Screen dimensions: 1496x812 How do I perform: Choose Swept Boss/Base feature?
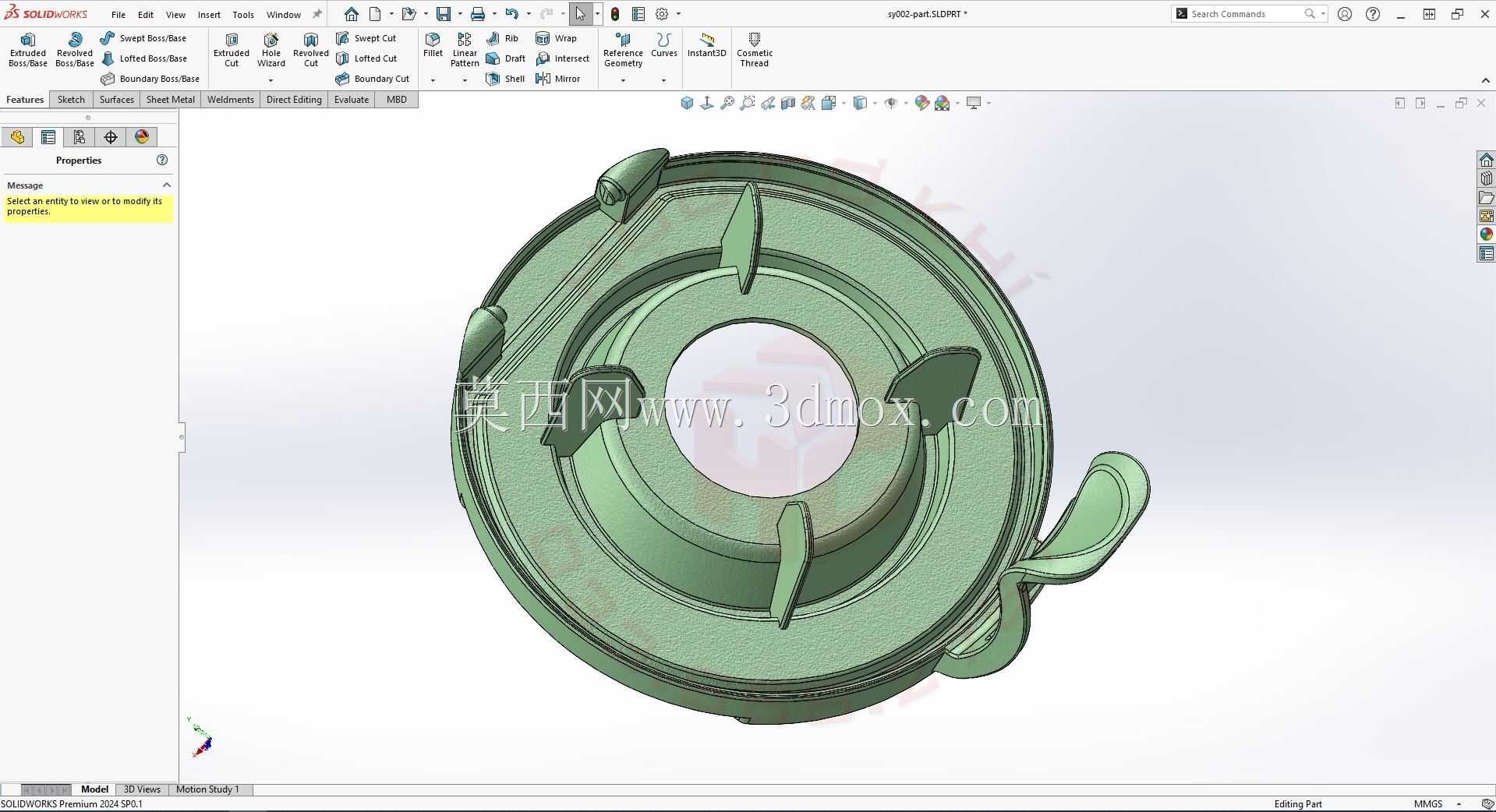tap(143, 38)
